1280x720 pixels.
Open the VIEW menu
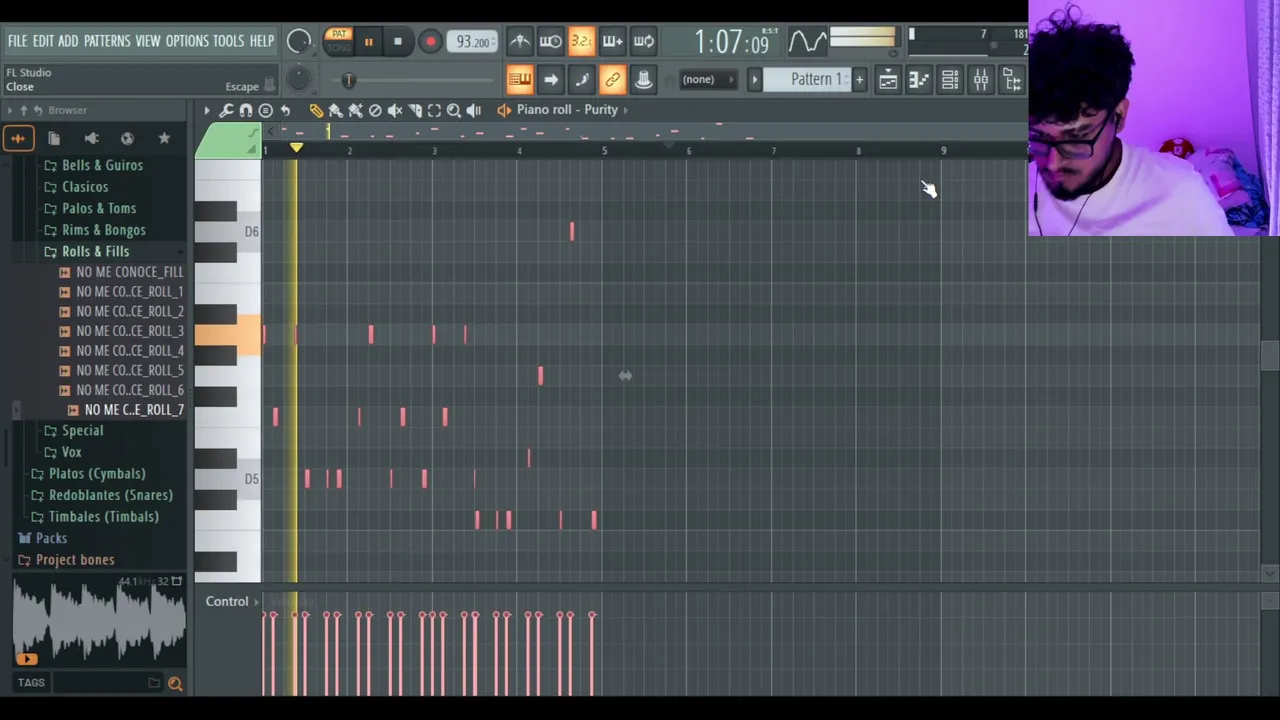(x=148, y=41)
